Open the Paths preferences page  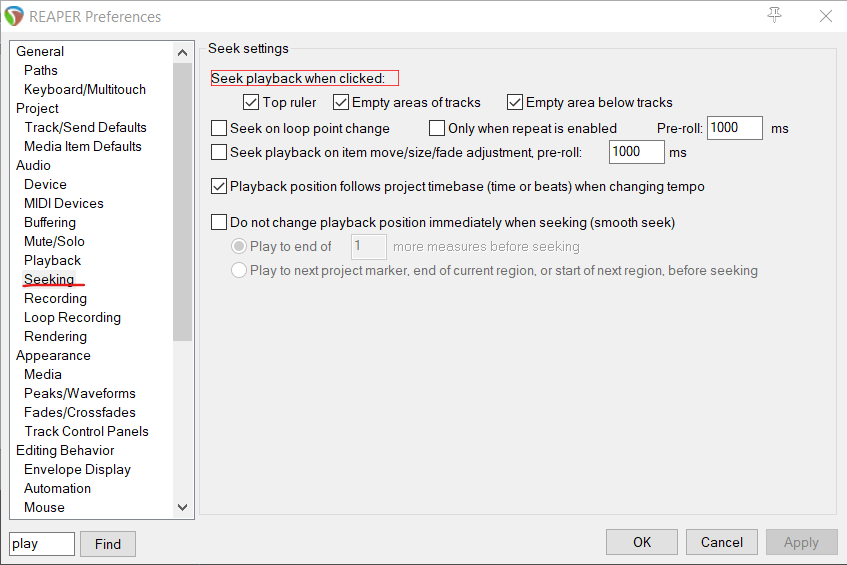click(41, 70)
